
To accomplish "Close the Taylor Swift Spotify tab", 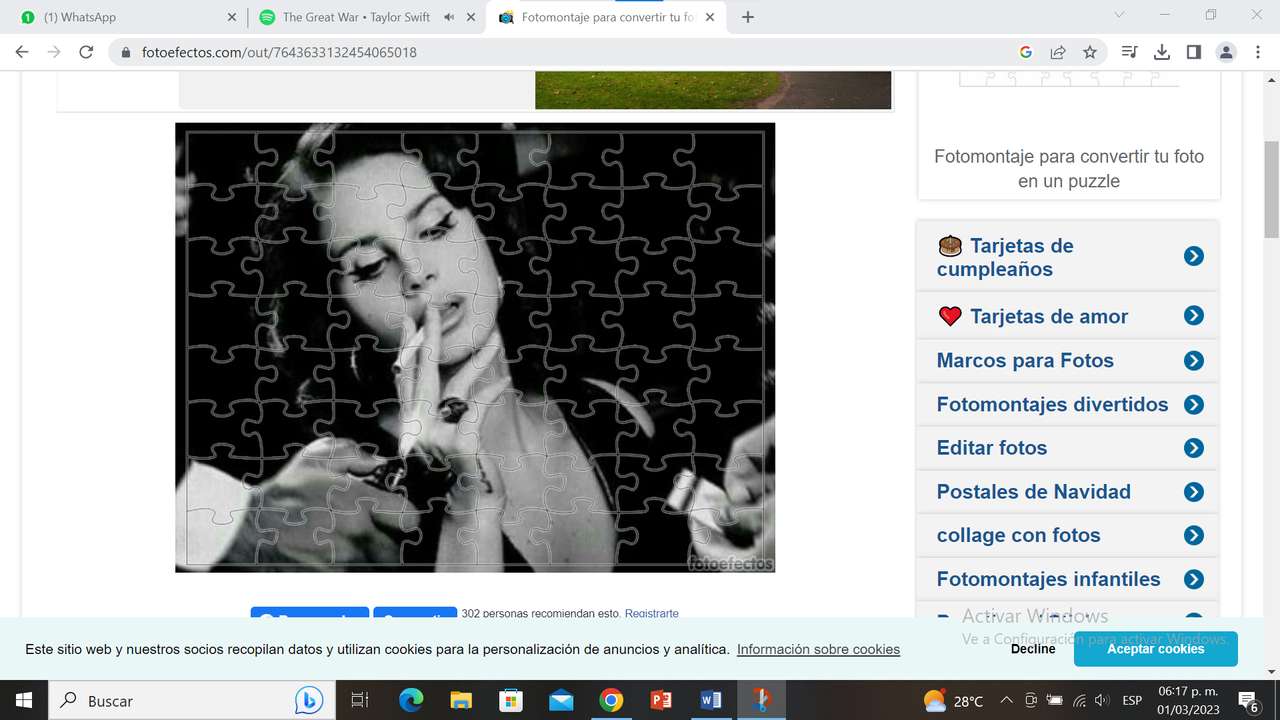I will coord(471,17).
